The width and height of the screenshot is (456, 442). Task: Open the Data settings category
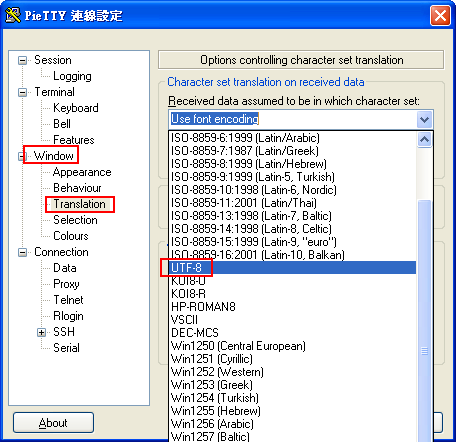[65, 268]
